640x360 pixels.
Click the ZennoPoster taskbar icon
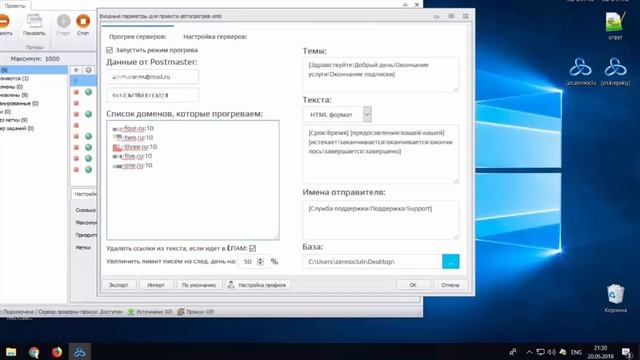[80, 352]
